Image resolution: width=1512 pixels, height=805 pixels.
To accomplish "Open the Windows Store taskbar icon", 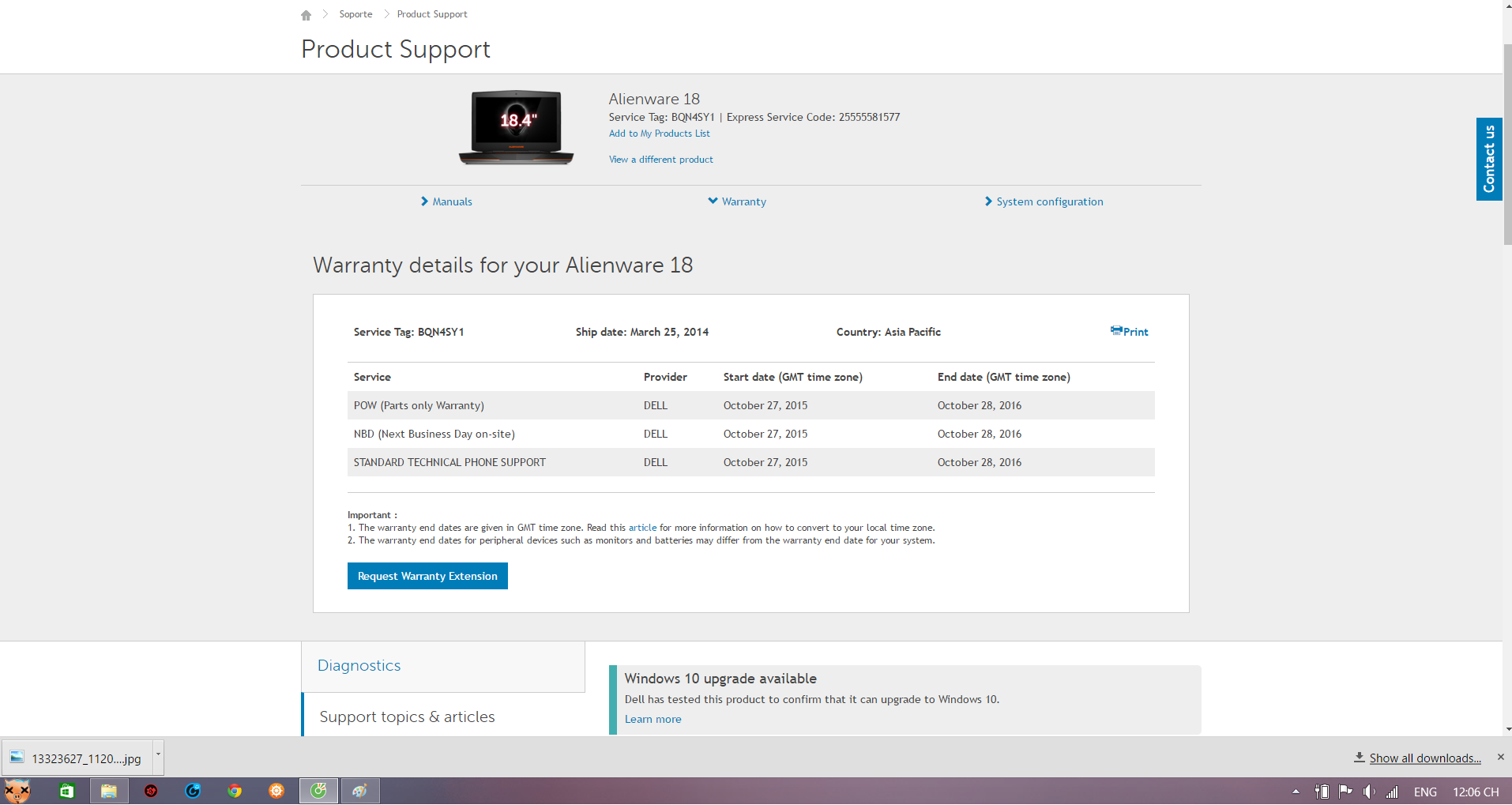I will click(67, 791).
